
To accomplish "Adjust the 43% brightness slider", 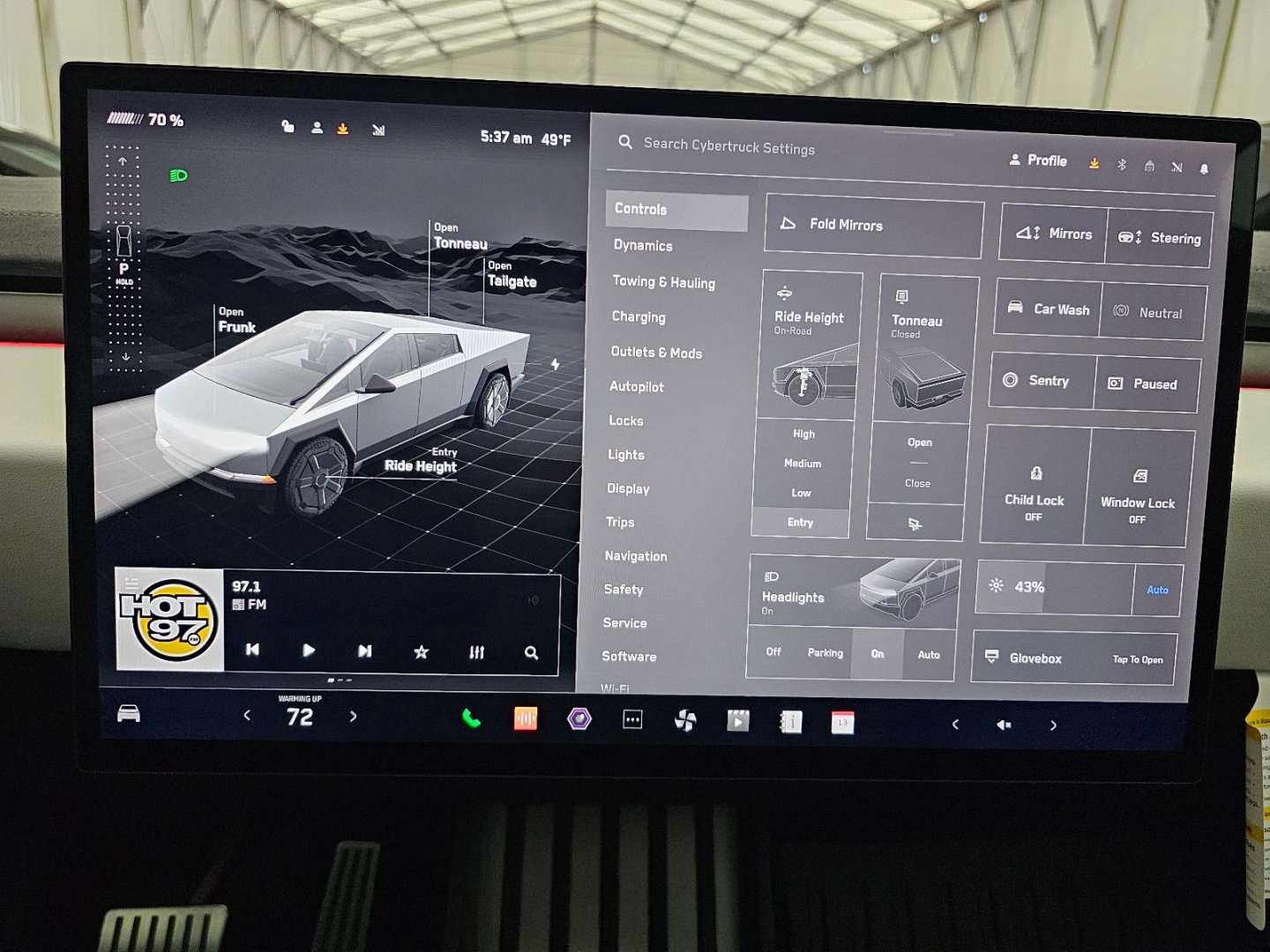I will click(x=1055, y=588).
